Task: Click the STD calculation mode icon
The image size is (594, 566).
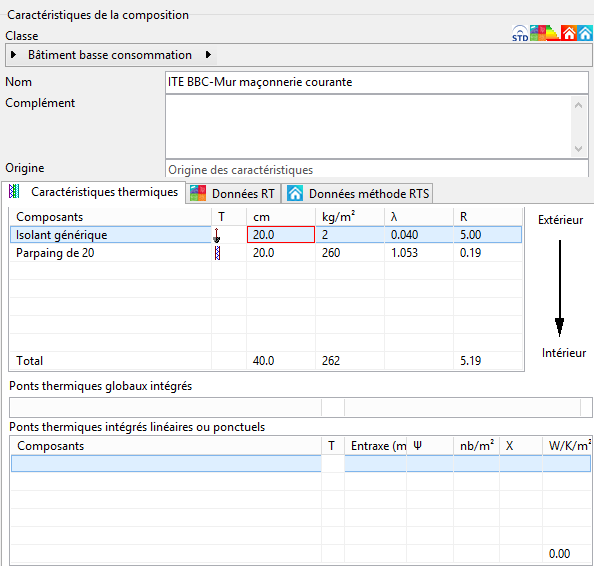Action: point(520,33)
